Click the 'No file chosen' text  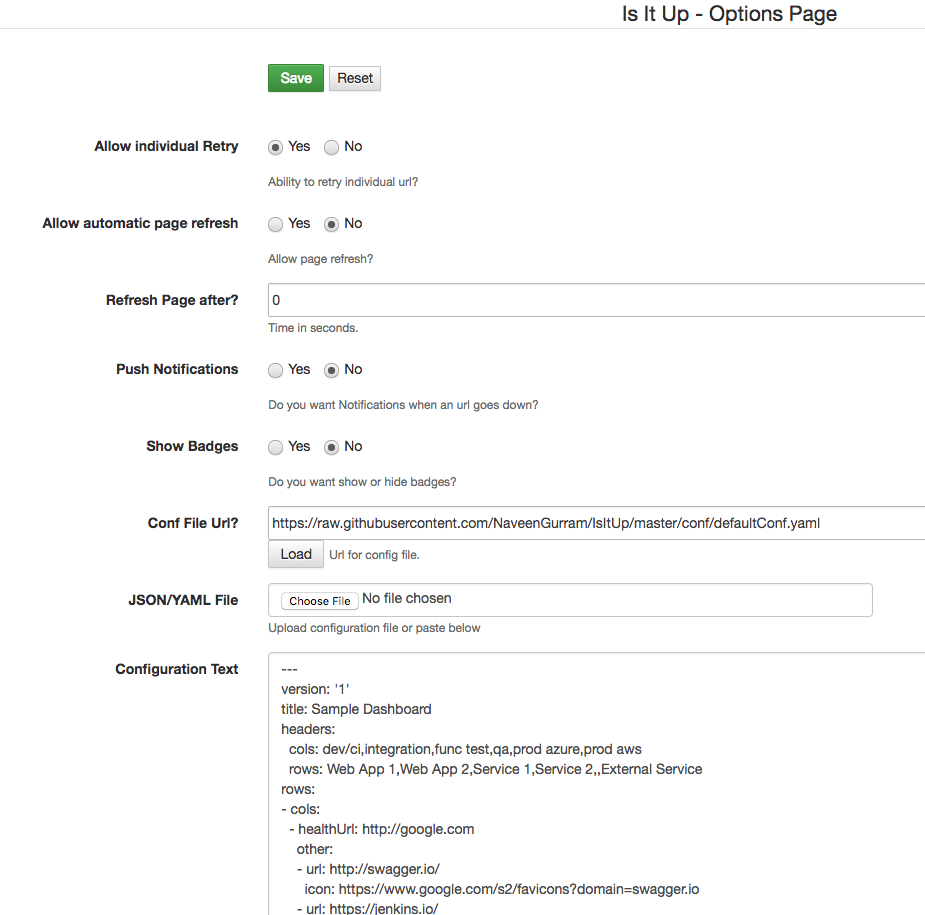click(406, 598)
